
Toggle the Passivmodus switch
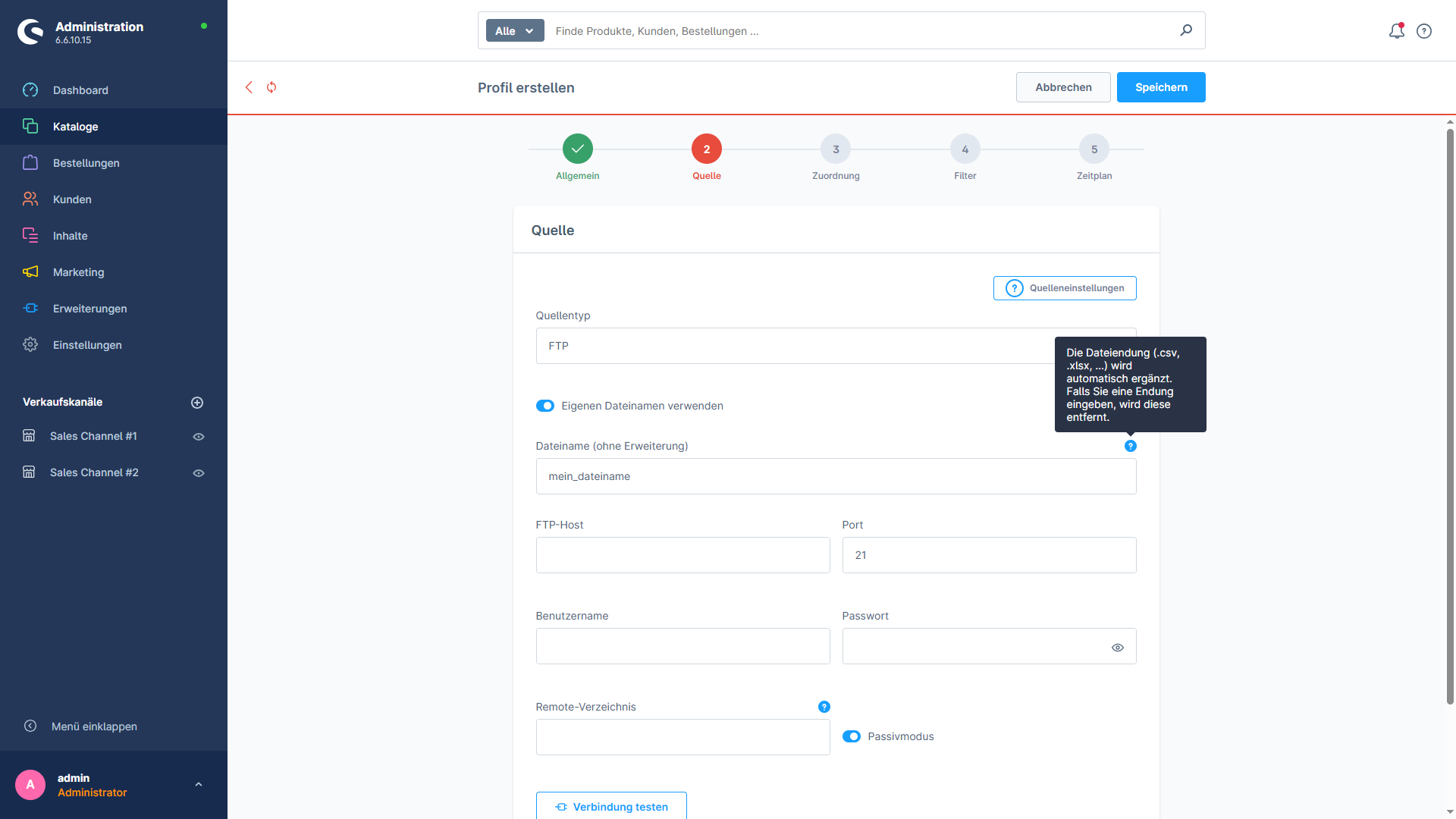[852, 736]
